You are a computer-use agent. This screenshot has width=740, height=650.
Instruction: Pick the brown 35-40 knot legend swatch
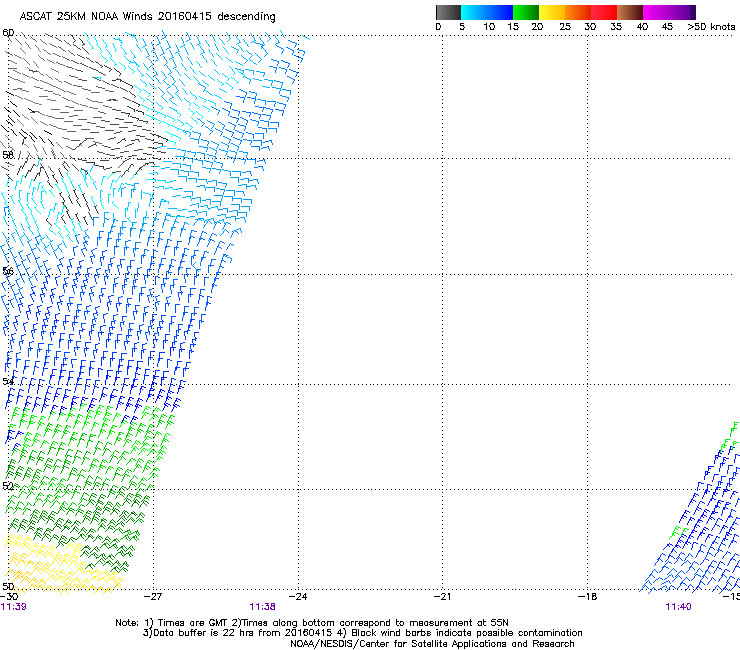click(x=630, y=12)
